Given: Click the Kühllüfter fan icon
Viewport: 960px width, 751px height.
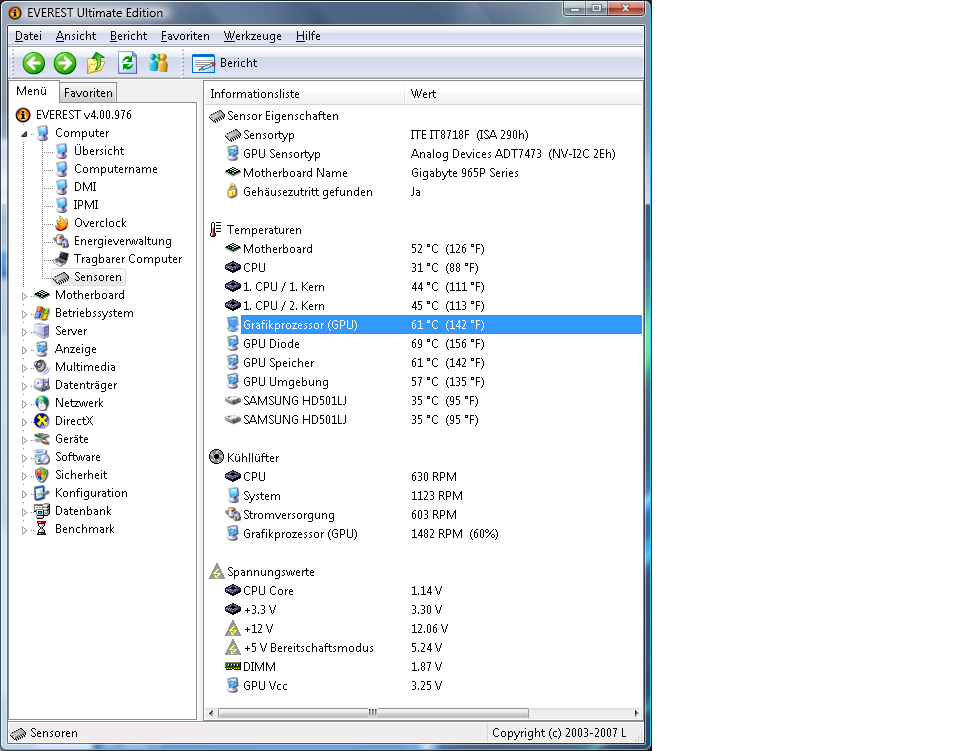Looking at the screenshot, I should coord(216,457).
